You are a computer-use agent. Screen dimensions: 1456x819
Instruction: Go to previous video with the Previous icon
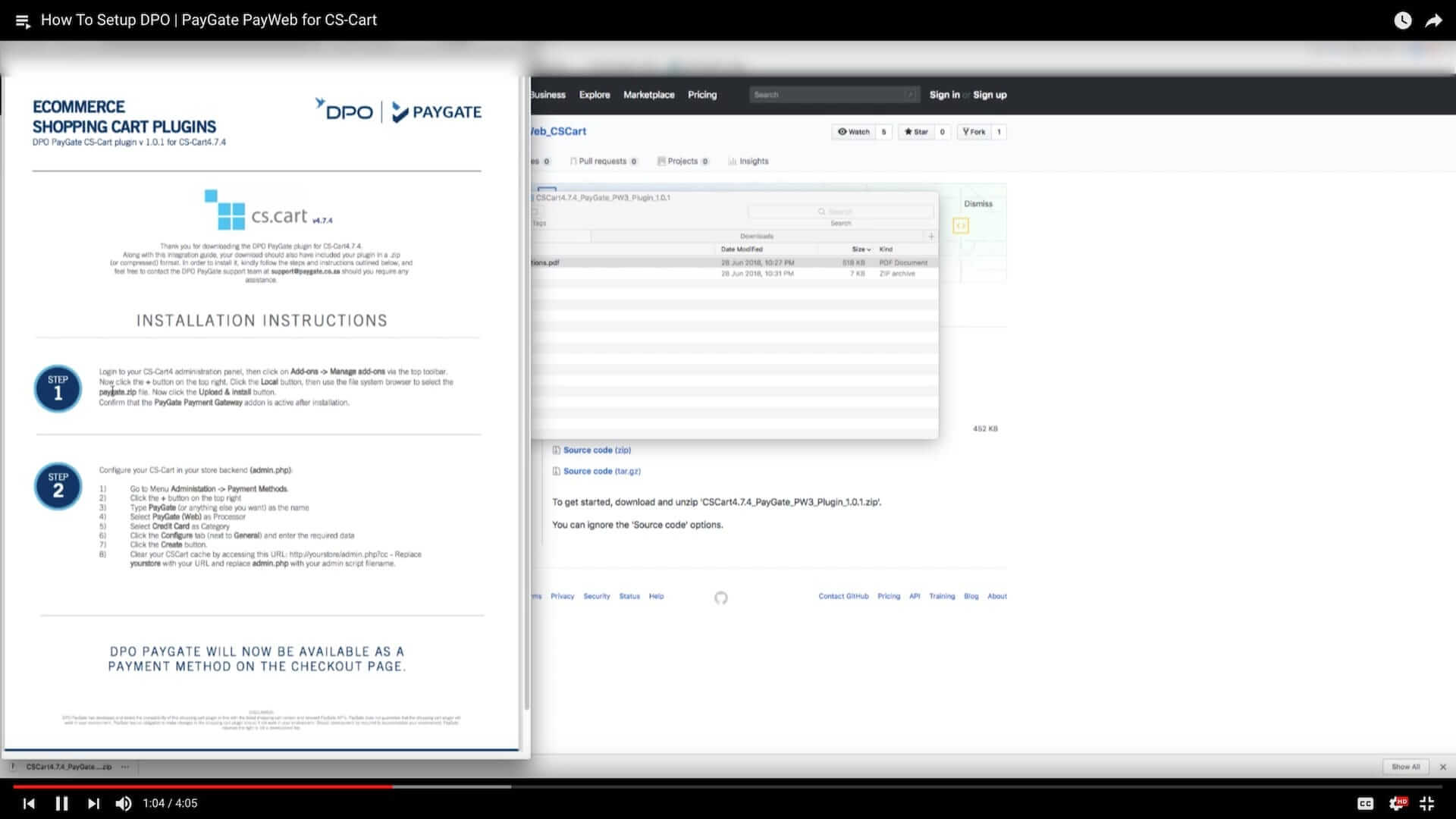pyautogui.click(x=29, y=803)
